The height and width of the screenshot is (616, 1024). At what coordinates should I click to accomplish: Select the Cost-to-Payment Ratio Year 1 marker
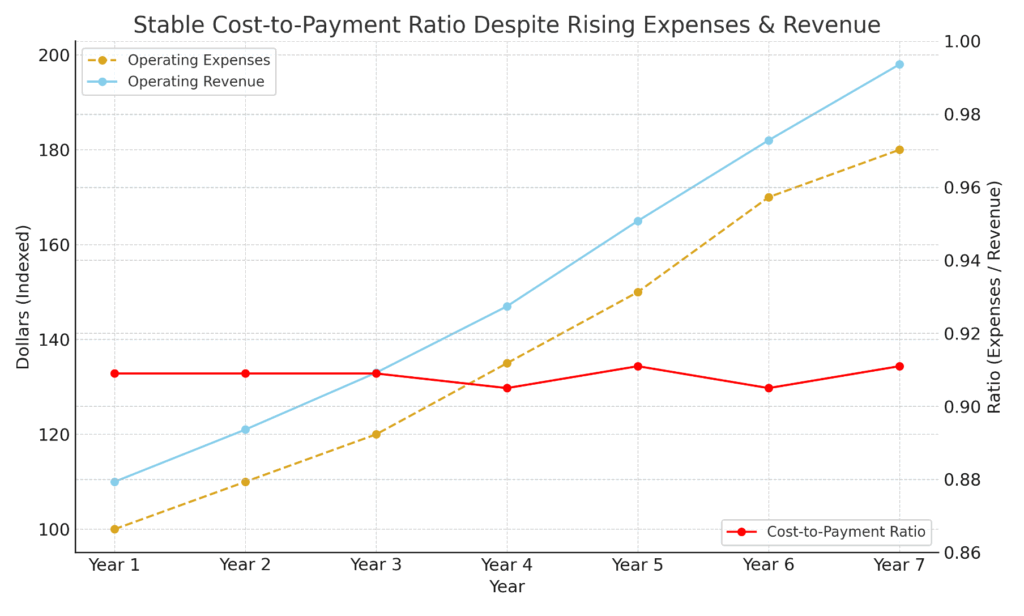(114, 373)
